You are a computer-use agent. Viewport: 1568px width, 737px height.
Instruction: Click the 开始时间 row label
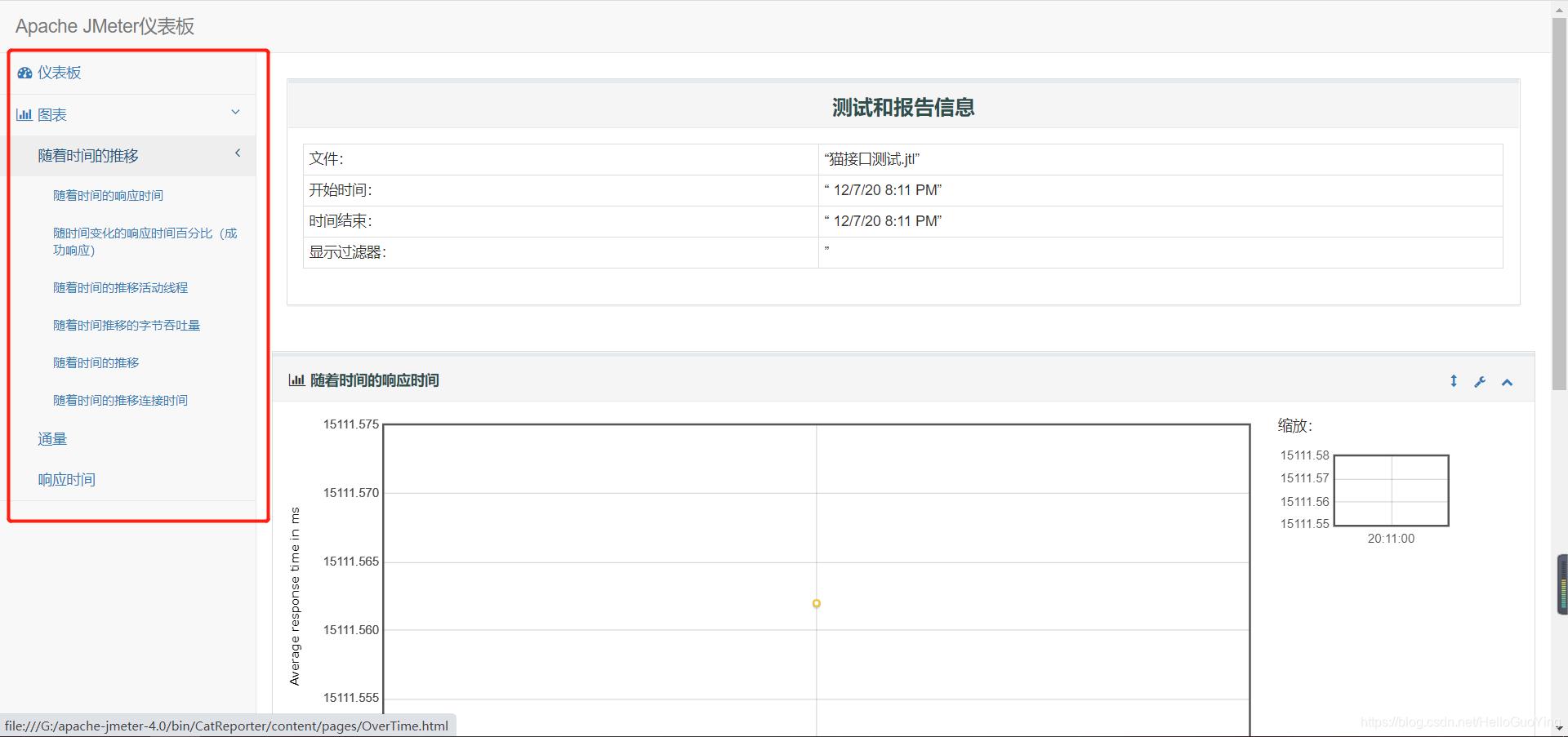click(x=341, y=190)
